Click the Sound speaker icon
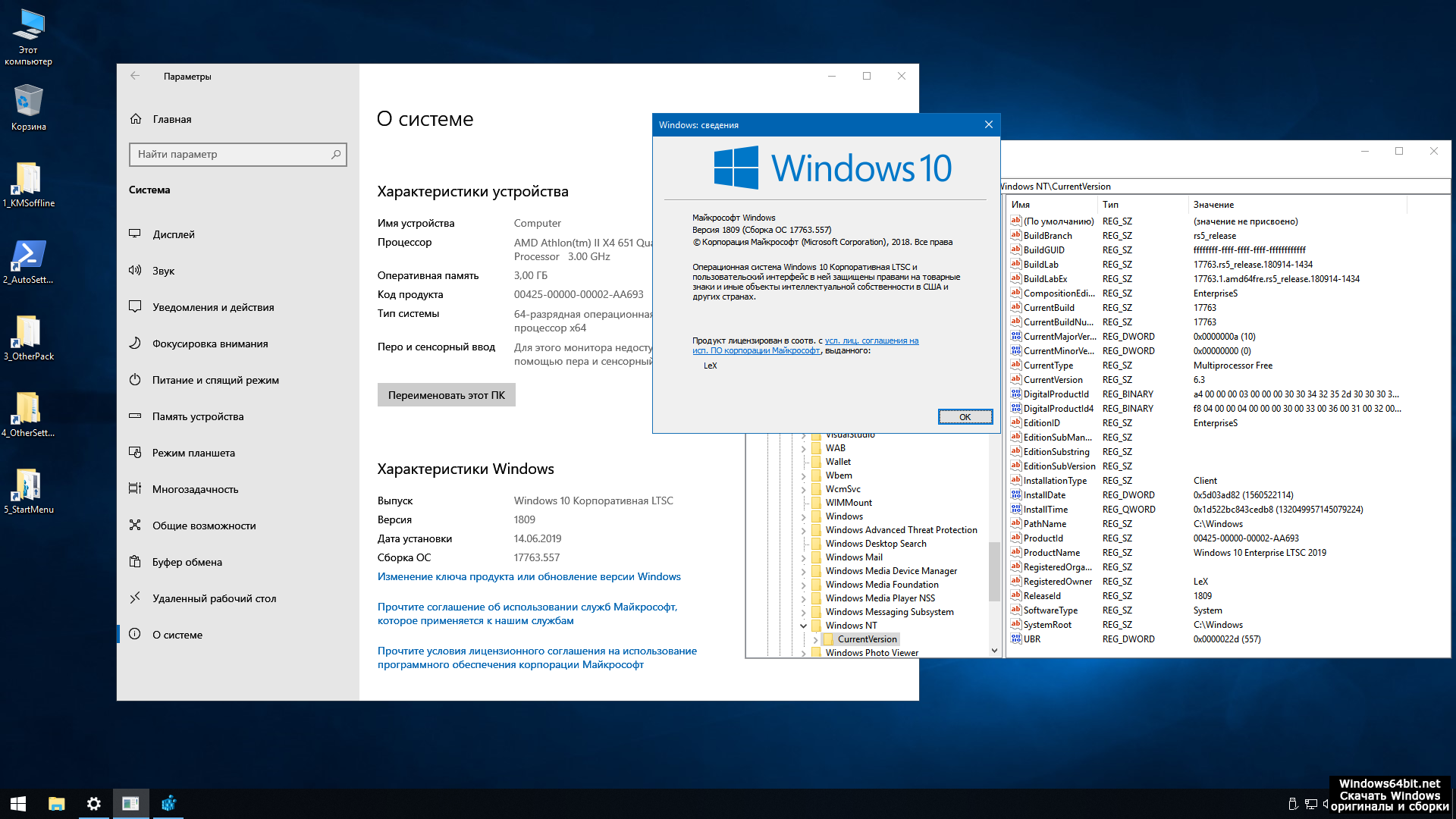This screenshot has width=1456, height=819. pyautogui.click(x=135, y=270)
